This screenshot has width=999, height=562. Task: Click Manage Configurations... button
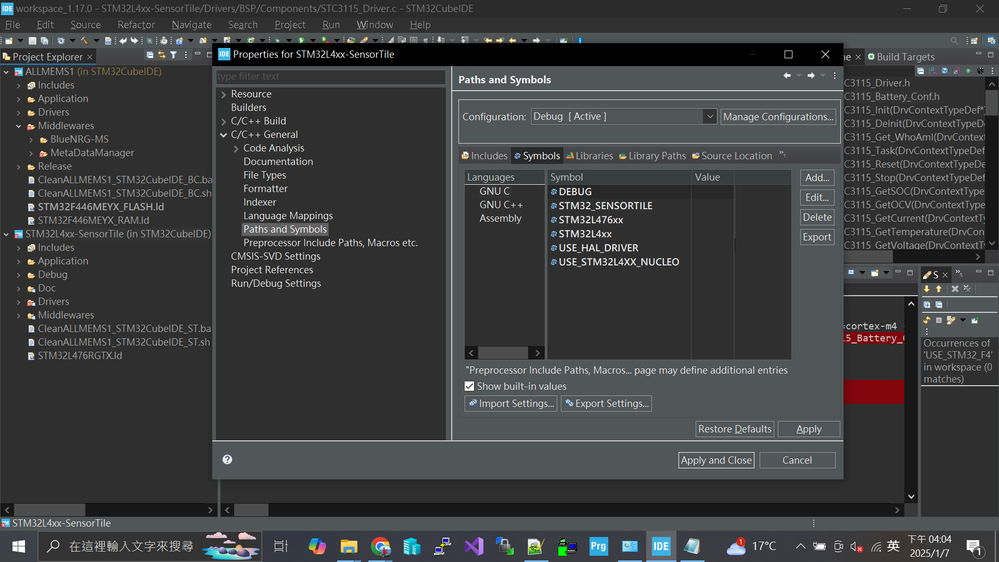(778, 117)
